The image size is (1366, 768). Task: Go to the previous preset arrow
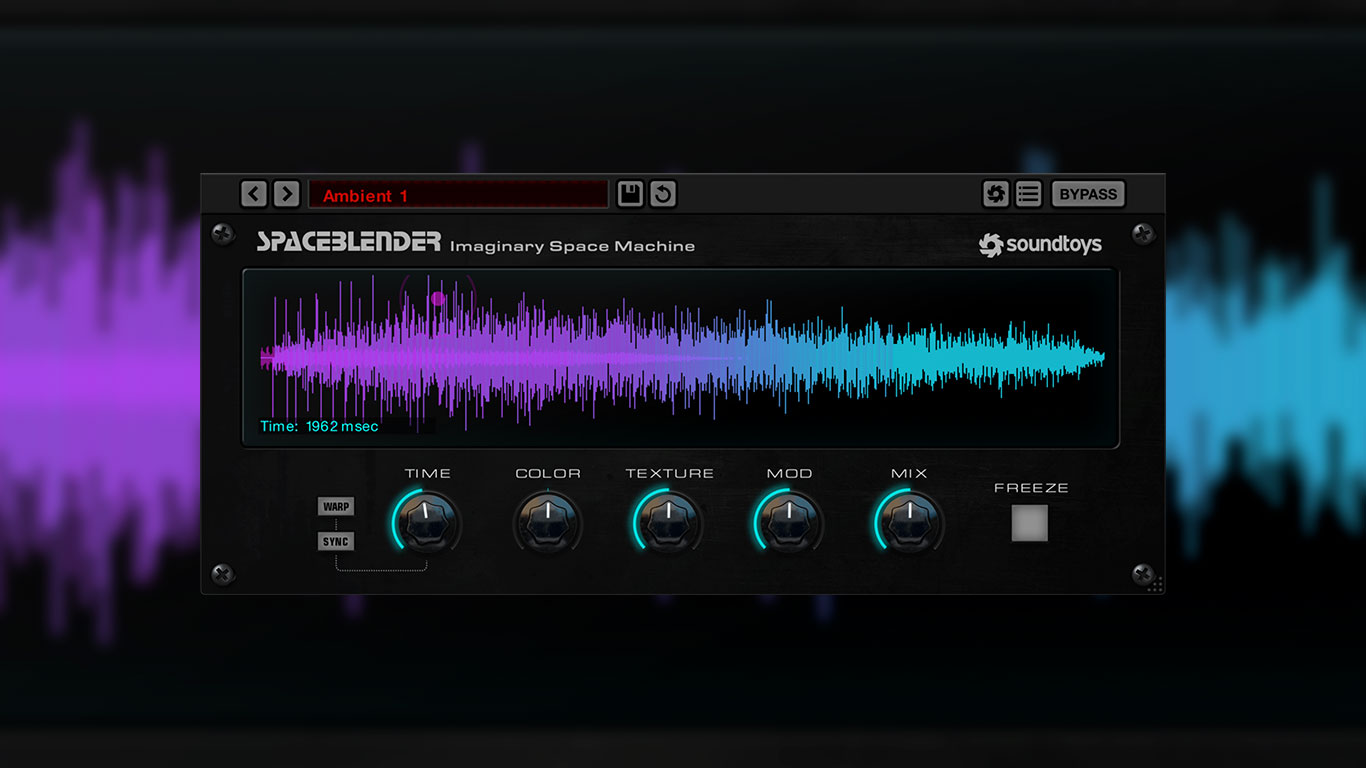tap(254, 194)
